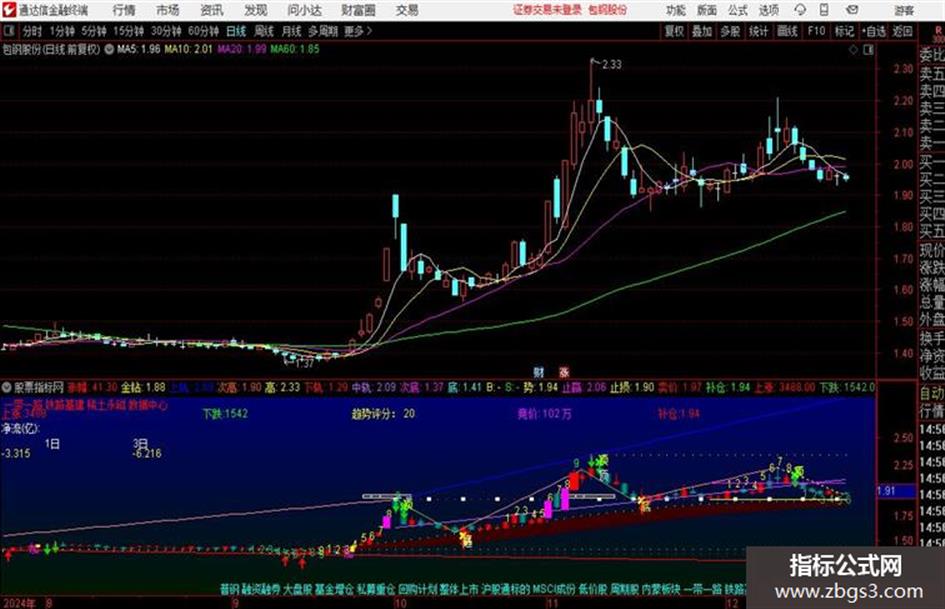Viewport: 945px width, 609px height.
Task: Click the MA20: 1.99 label
Action: tap(242, 49)
